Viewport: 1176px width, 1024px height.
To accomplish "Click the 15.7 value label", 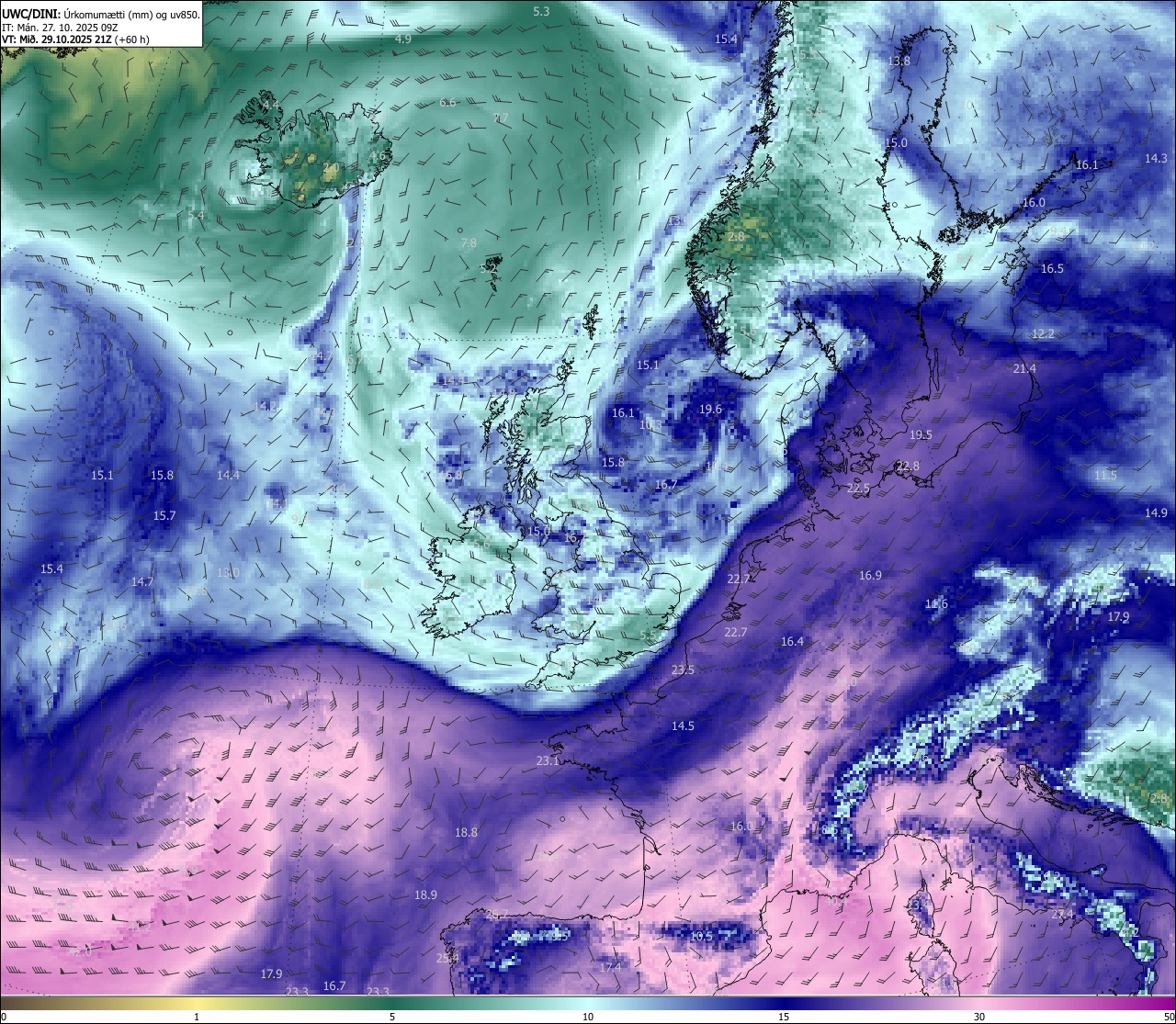I will 164,515.
